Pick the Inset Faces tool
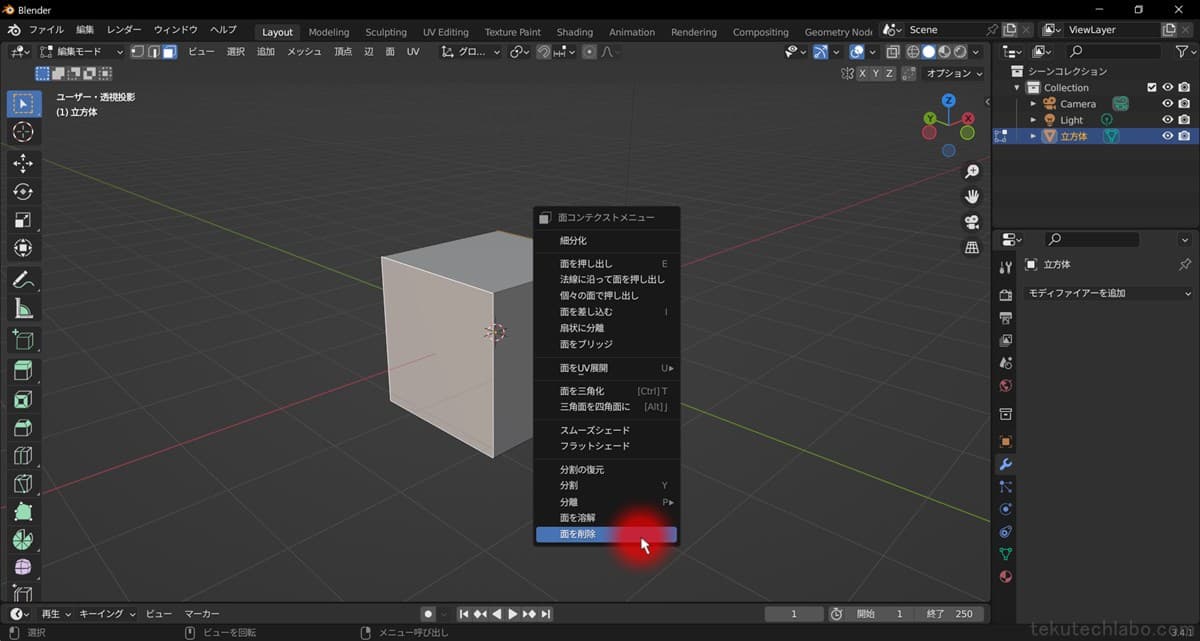1200x641 pixels. (23, 400)
